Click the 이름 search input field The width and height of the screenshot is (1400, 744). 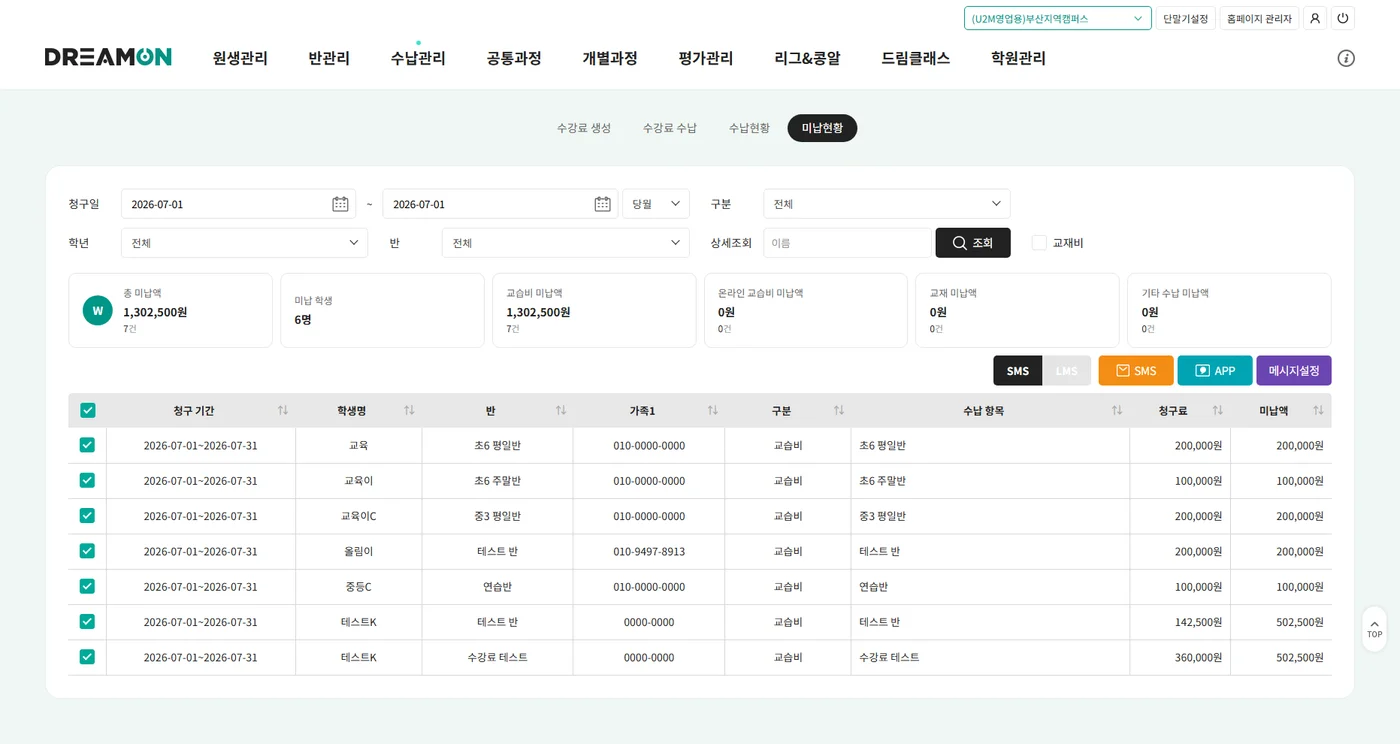[847, 243]
